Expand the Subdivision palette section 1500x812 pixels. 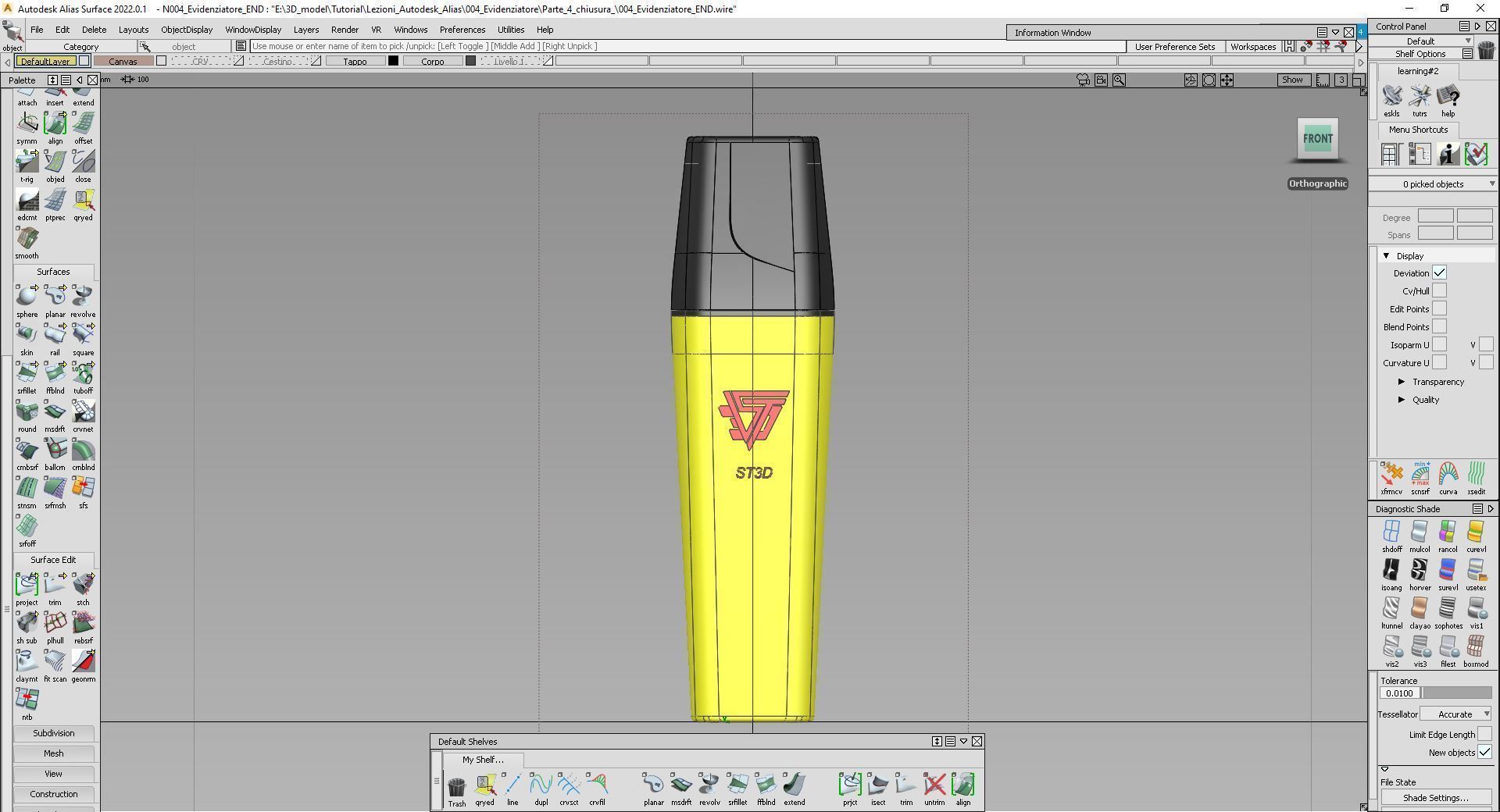(x=54, y=733)
